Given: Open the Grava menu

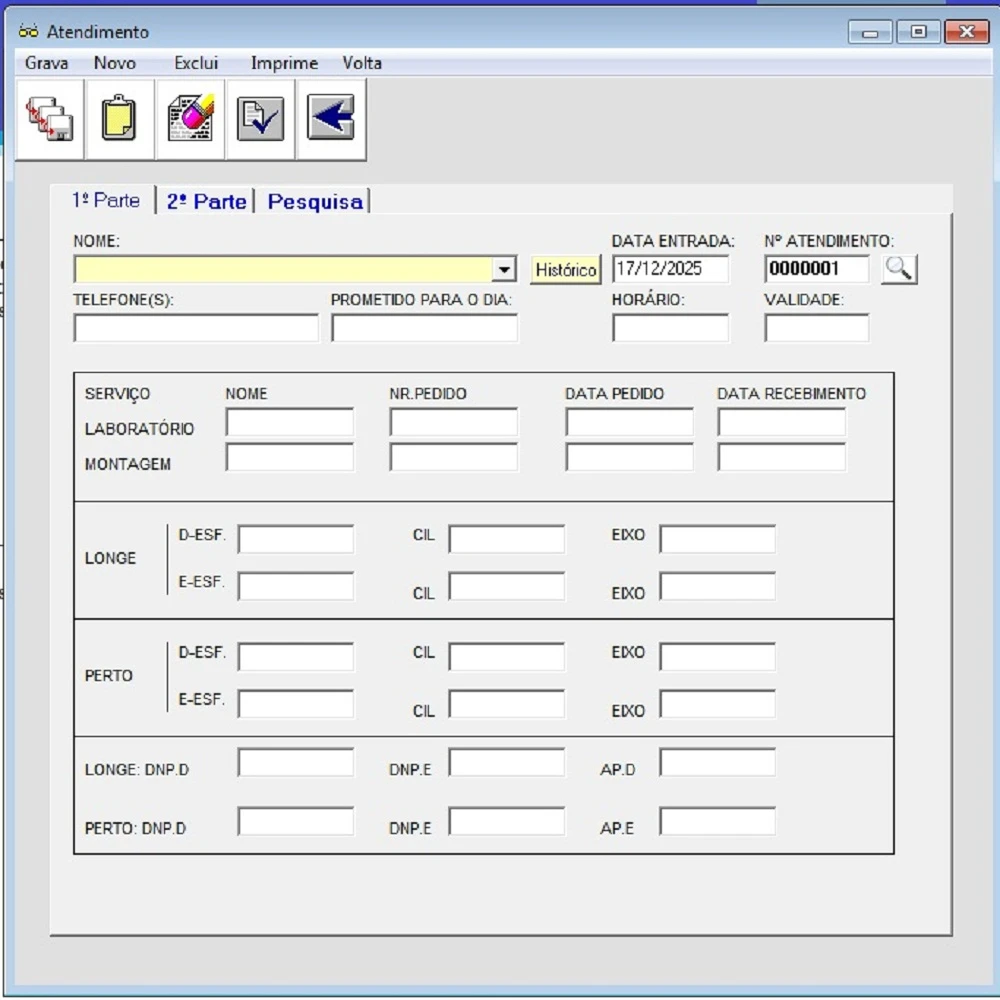Looking at the screenshot, I should point(47,63).
